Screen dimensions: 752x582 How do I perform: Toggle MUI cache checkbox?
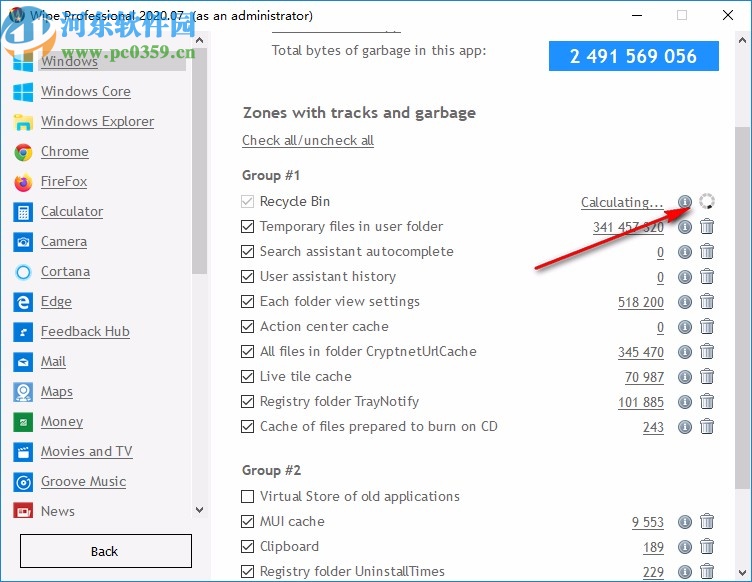point(247,521)
